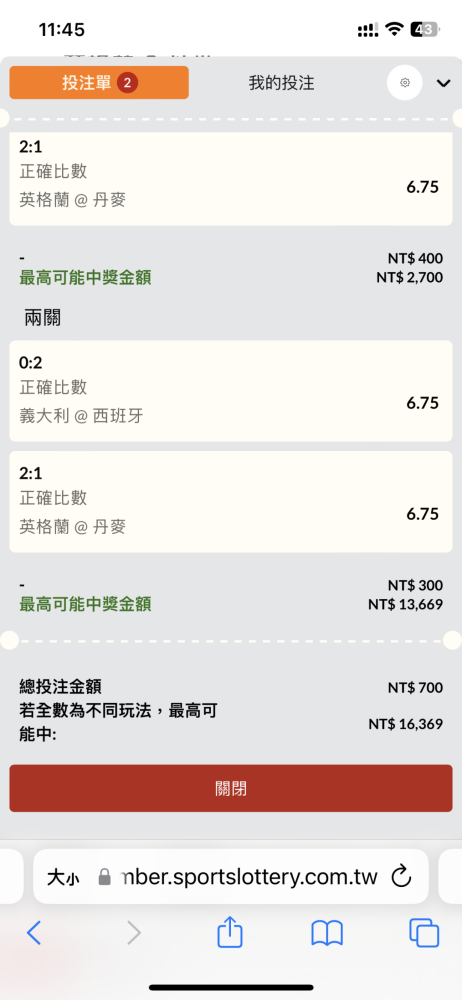Select the 0:2 義大利 @ 西班牙 bet card
462x1000 pixels.
click(x=231, y=390)
